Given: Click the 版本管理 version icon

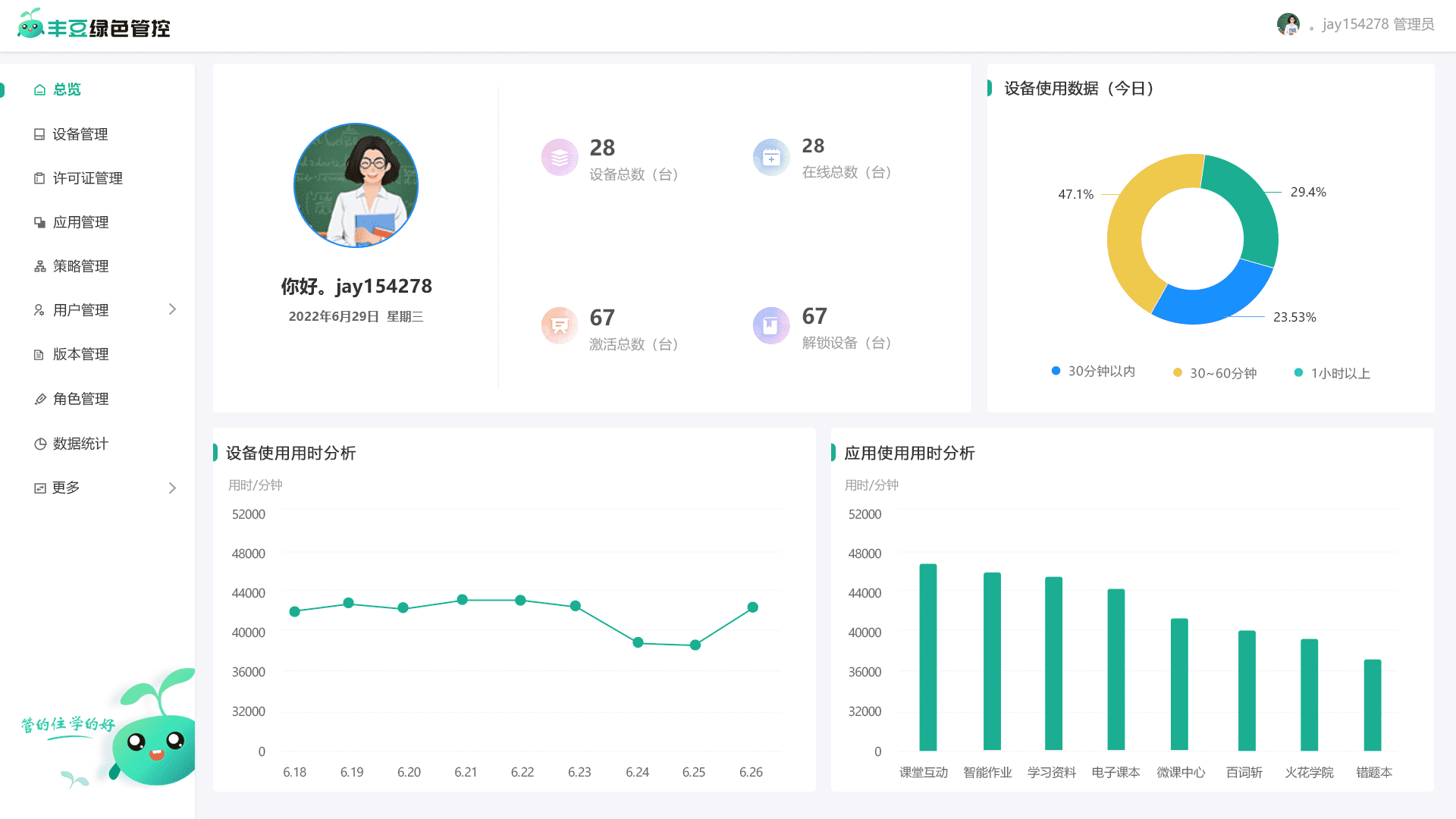Looking at the screenshot, I should pyautogui.click(x=39, y=354).
